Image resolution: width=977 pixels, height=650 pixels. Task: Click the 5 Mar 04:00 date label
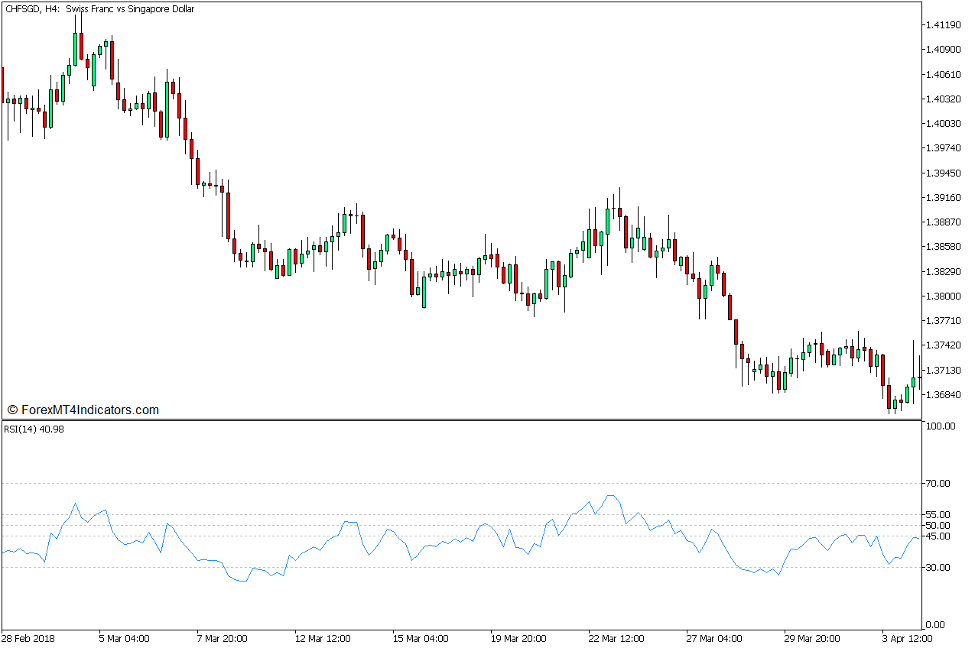pyautogui.click(x=125, y=637)
